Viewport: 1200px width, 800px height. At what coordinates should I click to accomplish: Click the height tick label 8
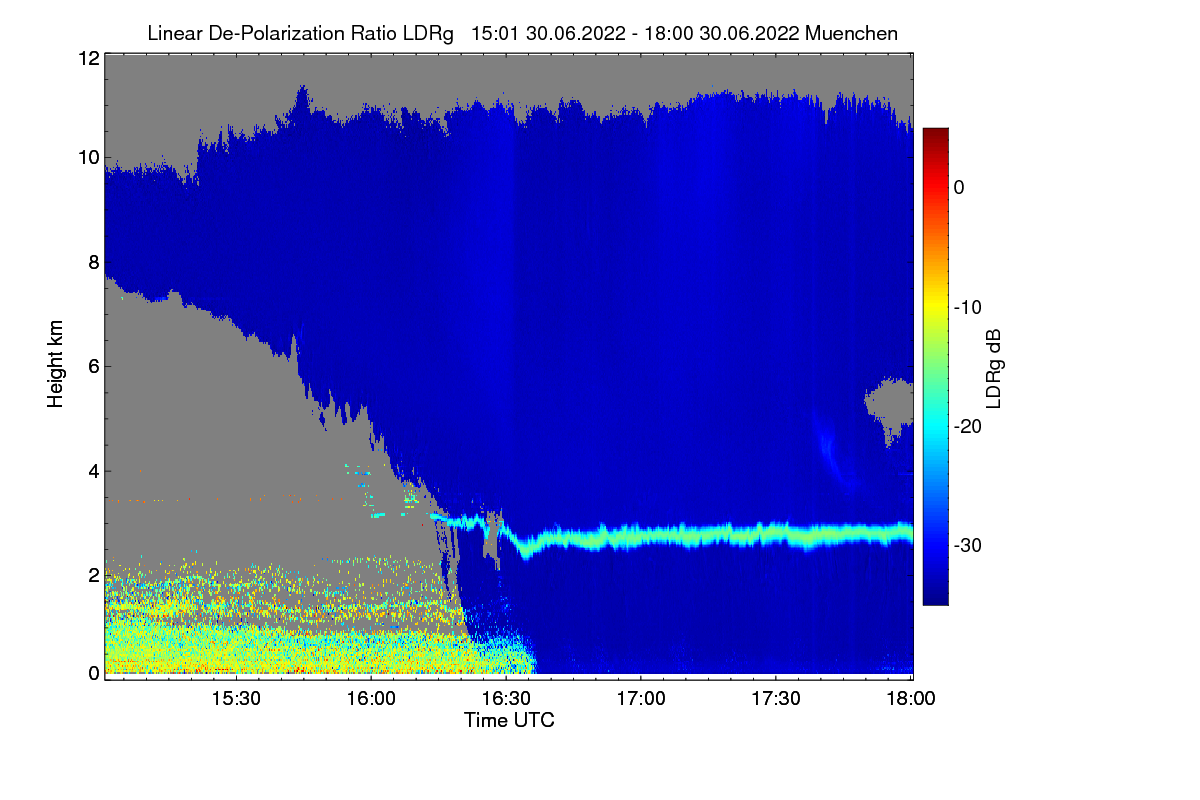[92, 262]
